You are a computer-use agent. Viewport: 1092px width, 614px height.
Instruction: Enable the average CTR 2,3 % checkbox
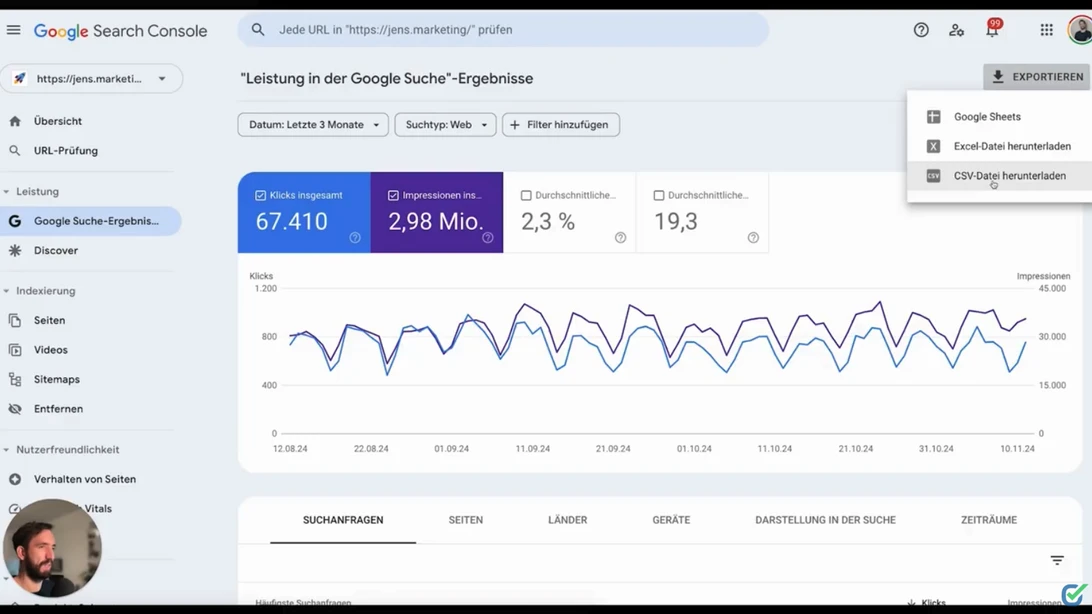click(526, 196)
